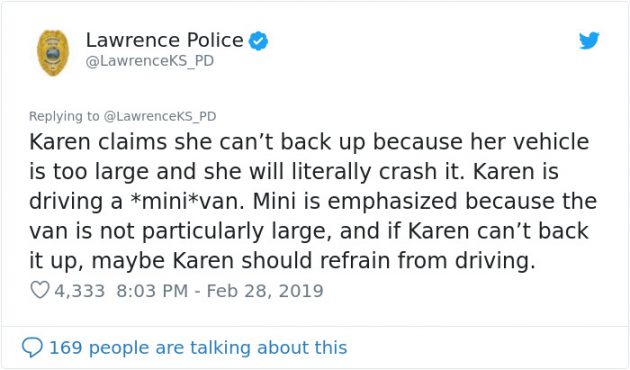Click the first tweet line starting Karen claims
The height and width of the screenshot is (370, 630).
[309, 142]
